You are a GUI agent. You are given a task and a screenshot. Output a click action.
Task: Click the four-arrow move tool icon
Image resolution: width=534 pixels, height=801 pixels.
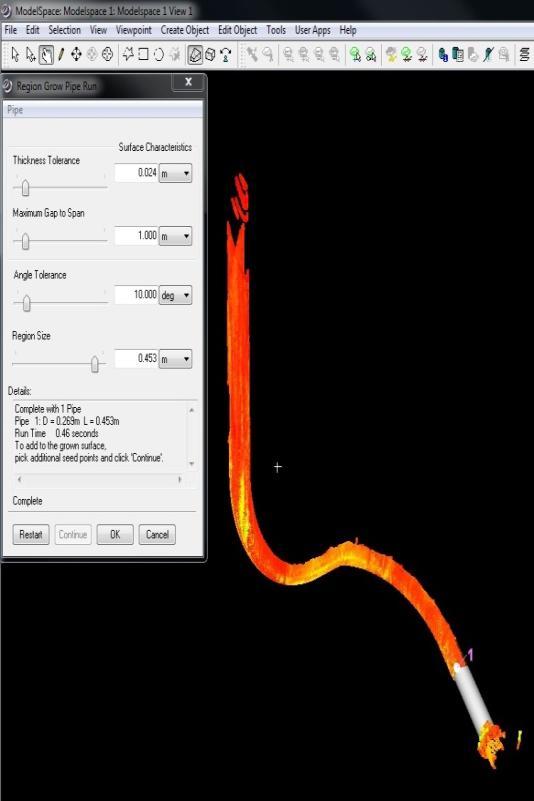76,54
